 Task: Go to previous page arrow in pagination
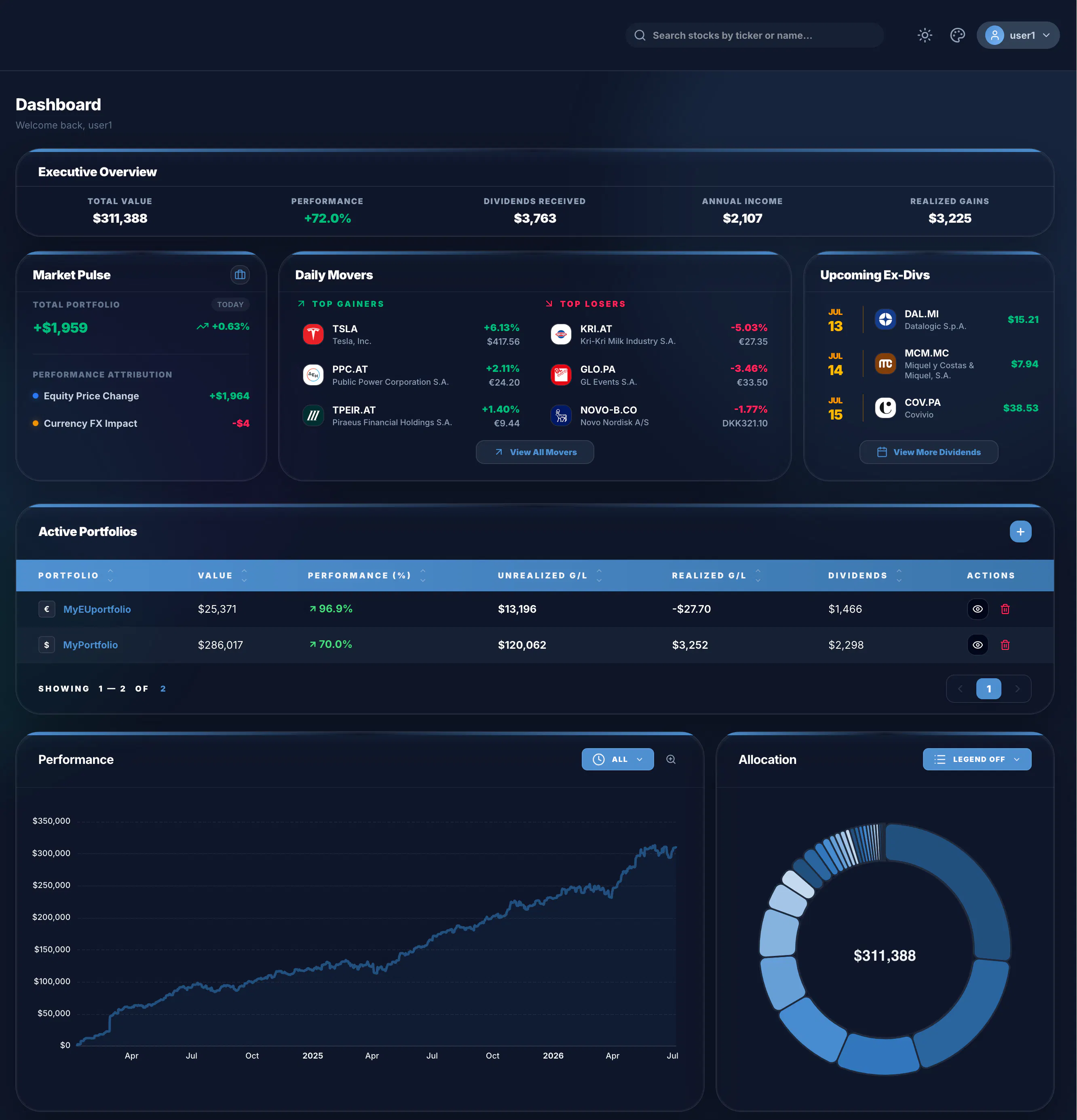[961, 689]
